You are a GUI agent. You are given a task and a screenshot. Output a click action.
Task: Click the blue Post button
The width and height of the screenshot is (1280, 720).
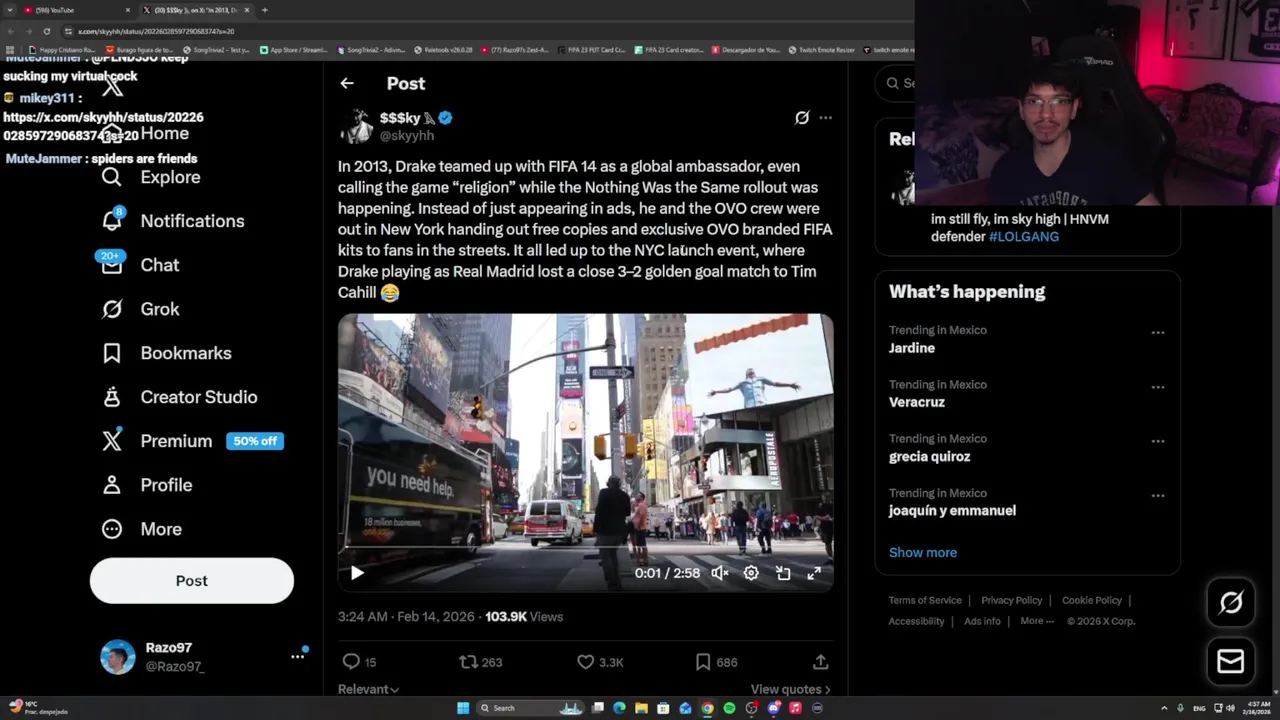pos(192,581)
